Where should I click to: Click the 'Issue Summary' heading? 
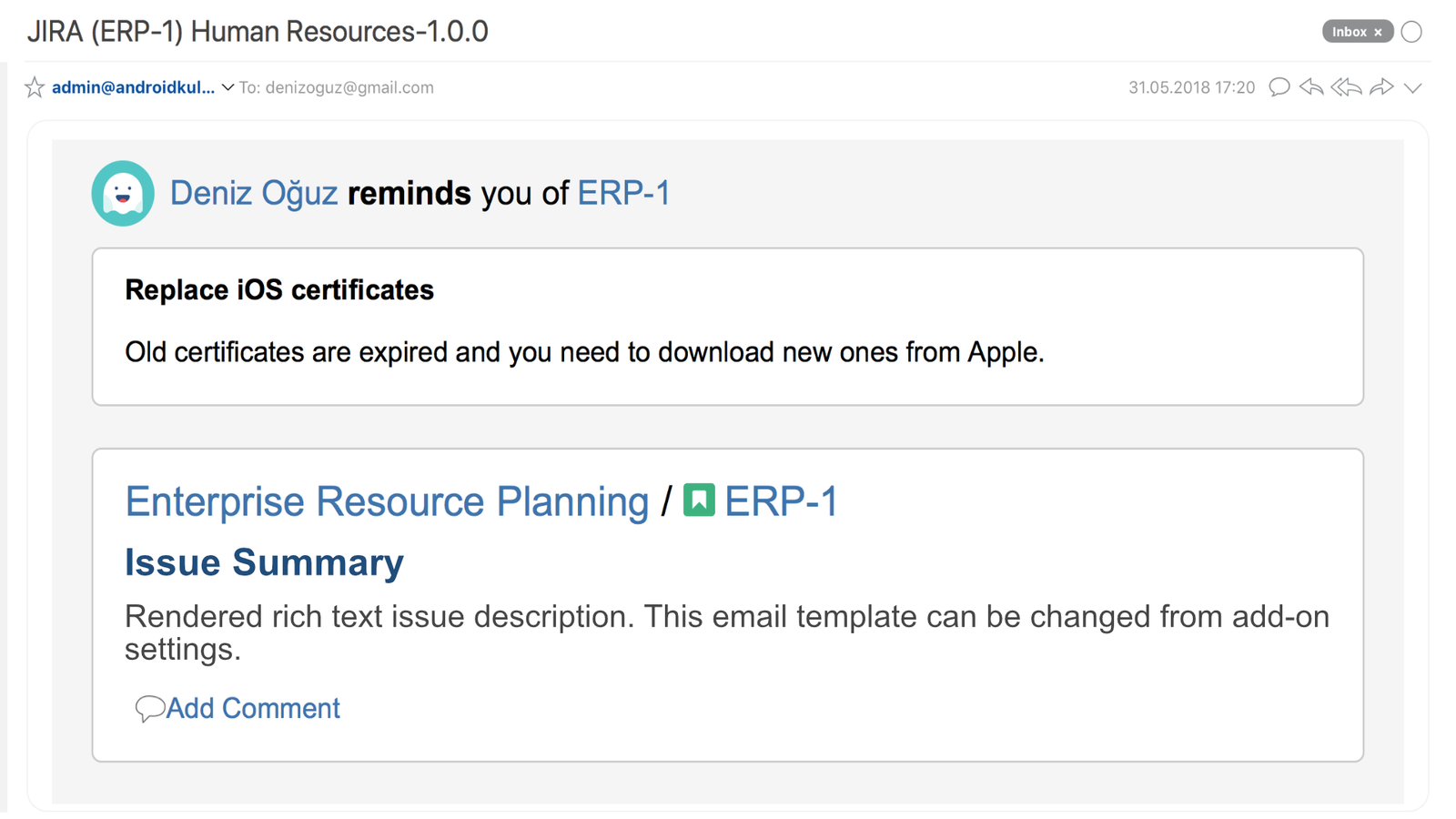(264, 562)
